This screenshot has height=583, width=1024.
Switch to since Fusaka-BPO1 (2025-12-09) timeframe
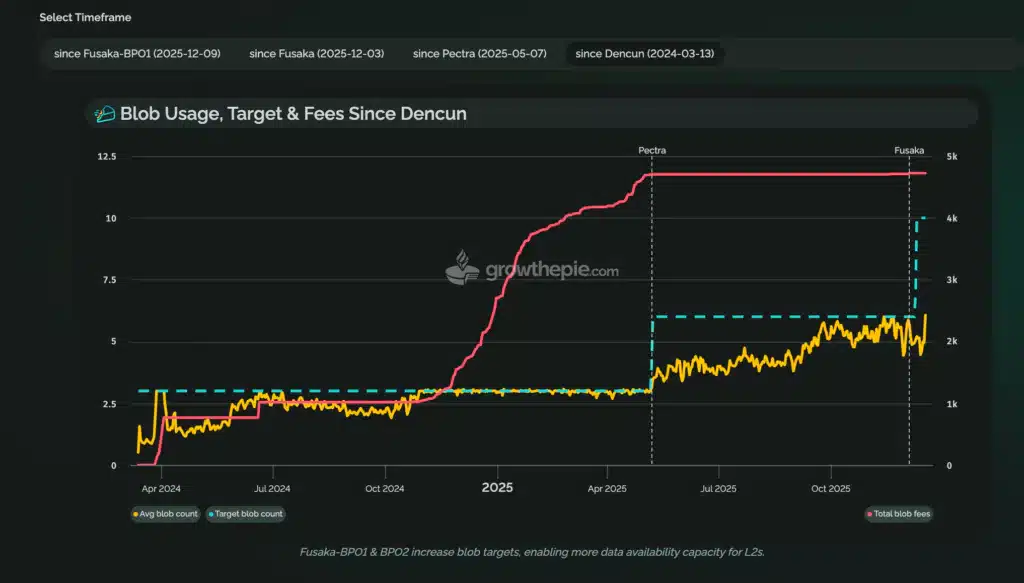[137, 53]
